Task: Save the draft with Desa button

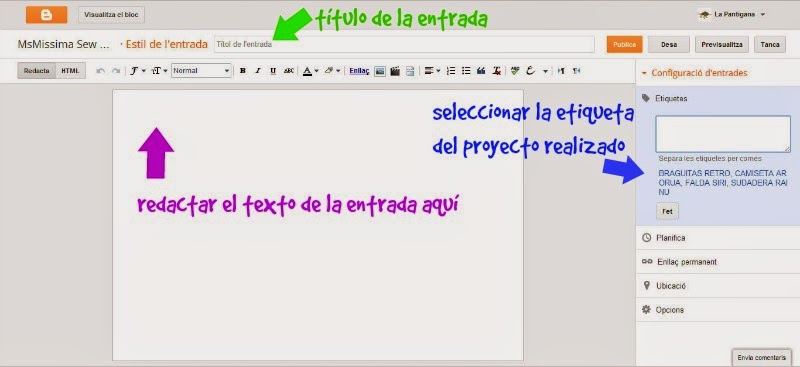Action: pyautogui.click(x=669, y=44)
